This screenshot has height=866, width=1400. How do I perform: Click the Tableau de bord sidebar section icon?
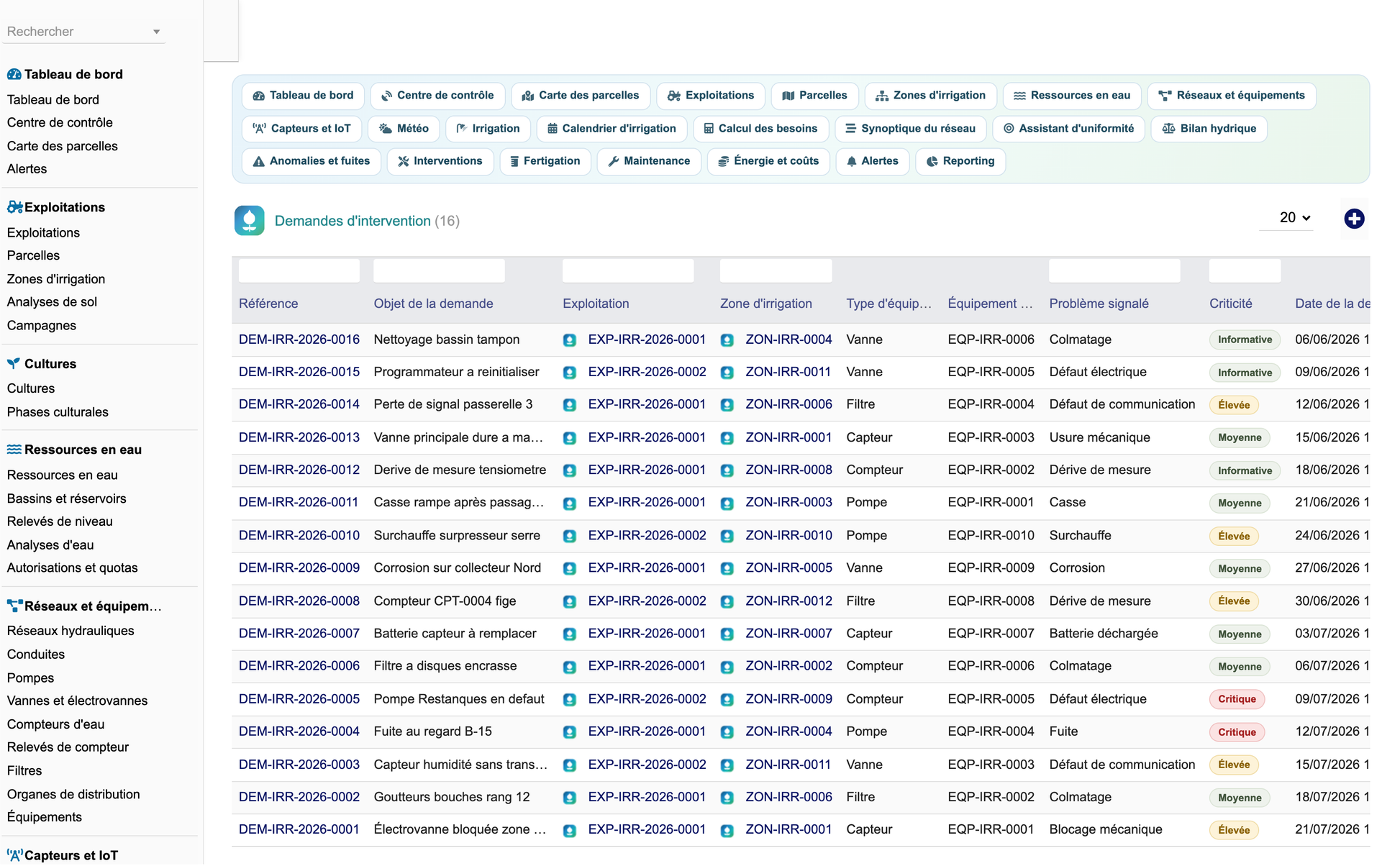click(x=14, y=74)
